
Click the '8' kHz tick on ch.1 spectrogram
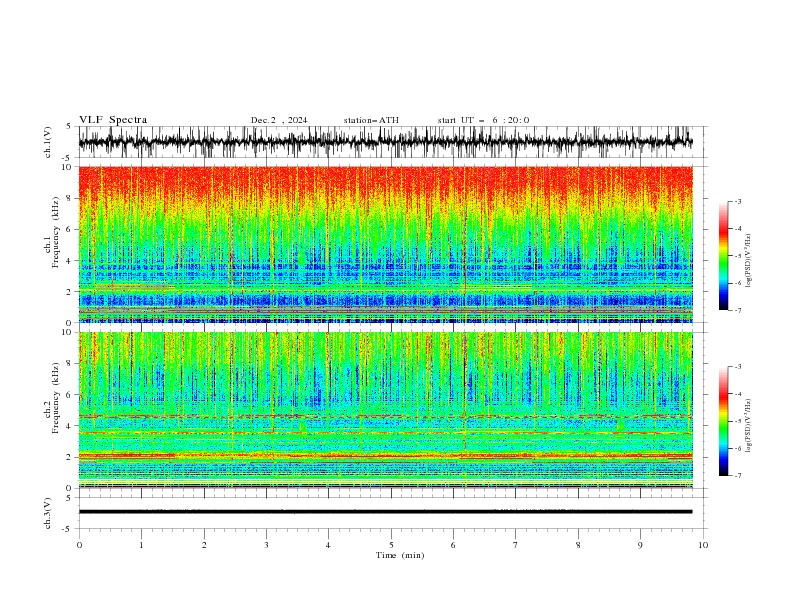pyautogui.click(x=71, y=198)
